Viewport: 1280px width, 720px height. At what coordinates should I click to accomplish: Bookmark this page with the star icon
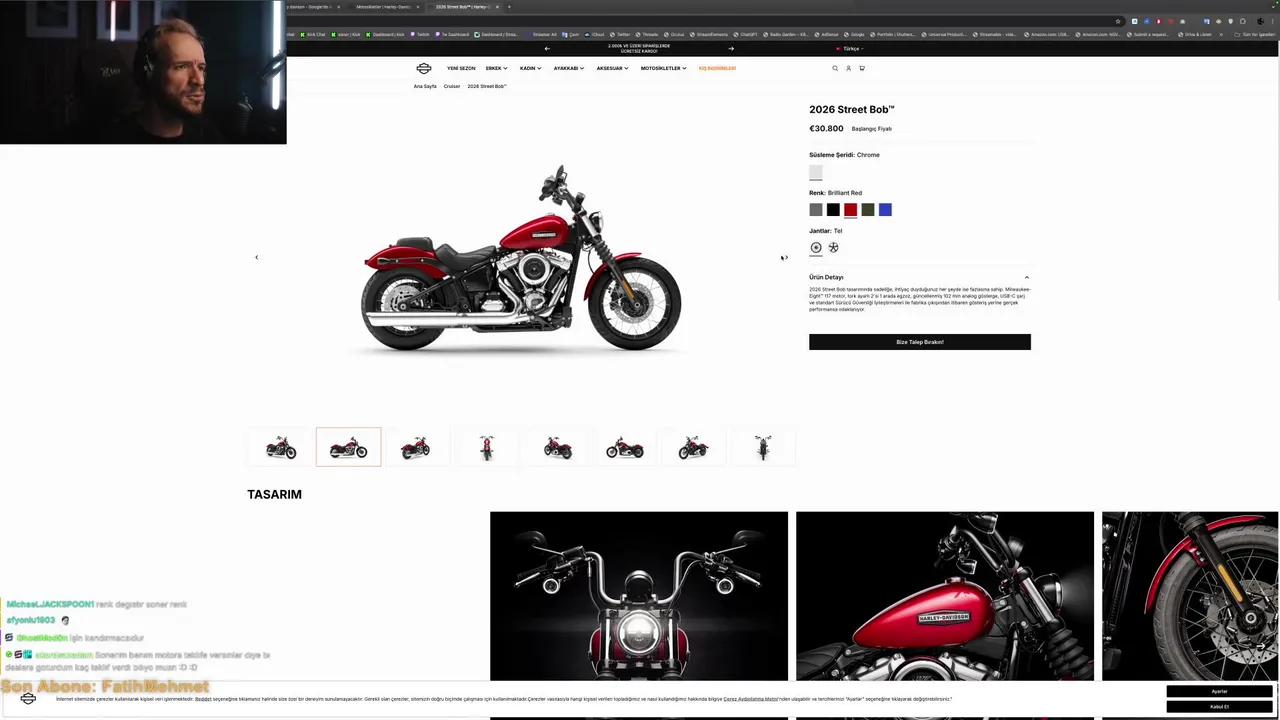[1118, 21]
